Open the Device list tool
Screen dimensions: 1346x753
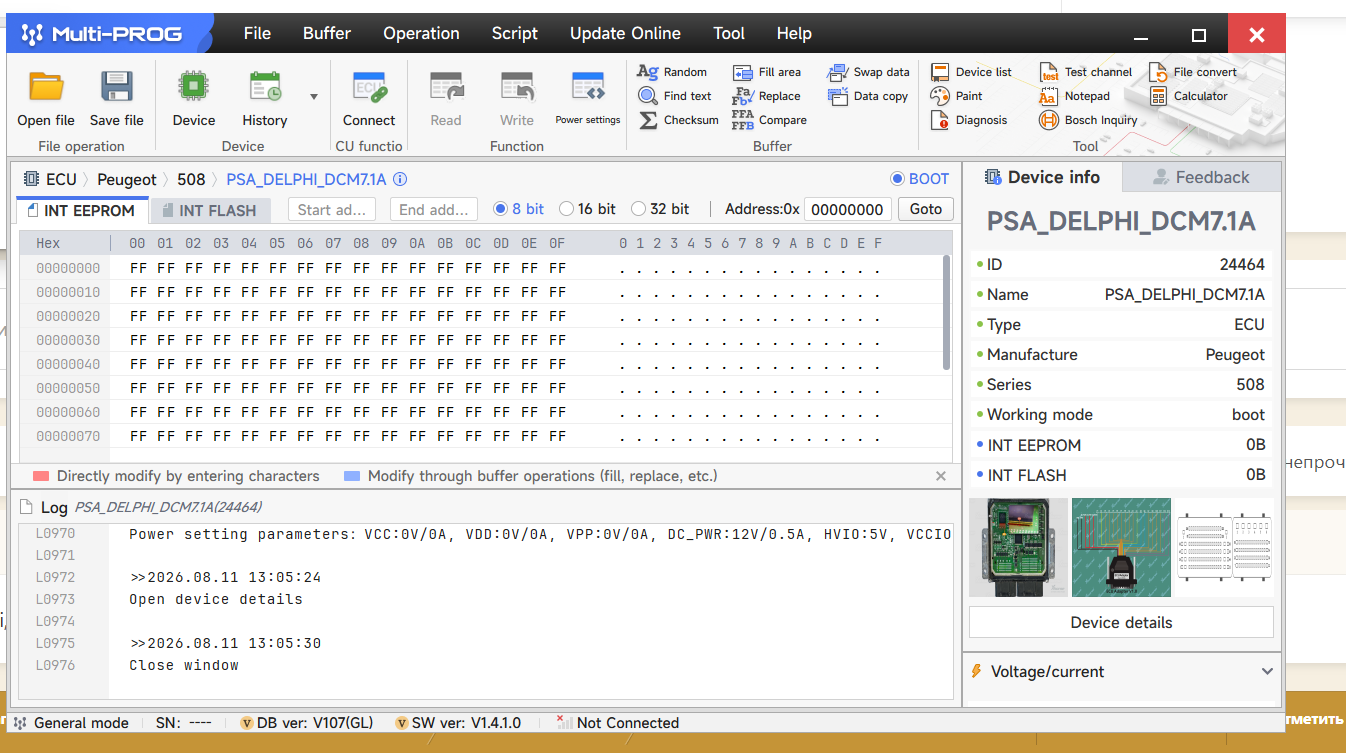click(971, 72)
